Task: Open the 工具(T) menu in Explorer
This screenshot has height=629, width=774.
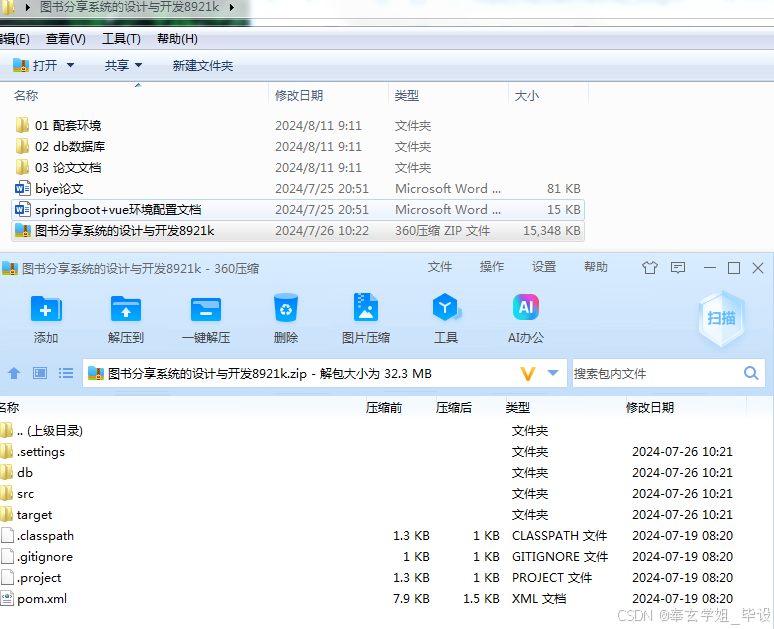Action: point(121,39)
